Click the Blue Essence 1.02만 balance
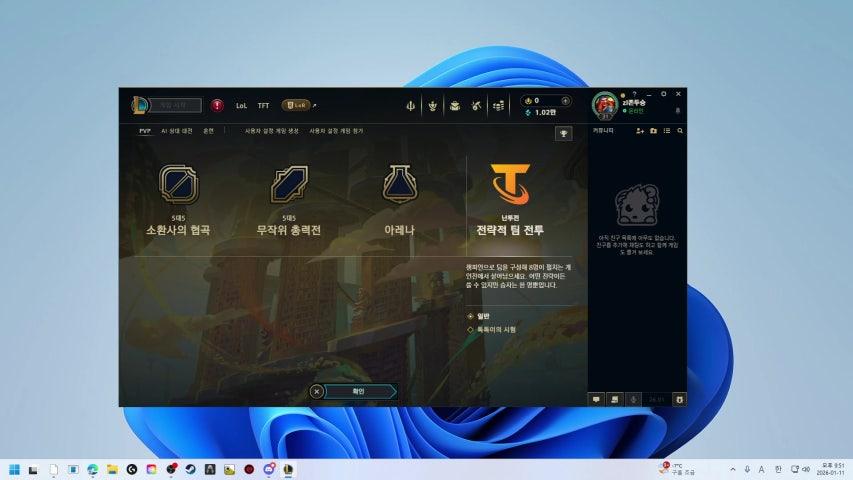853x480 pixels. (540, 112)
